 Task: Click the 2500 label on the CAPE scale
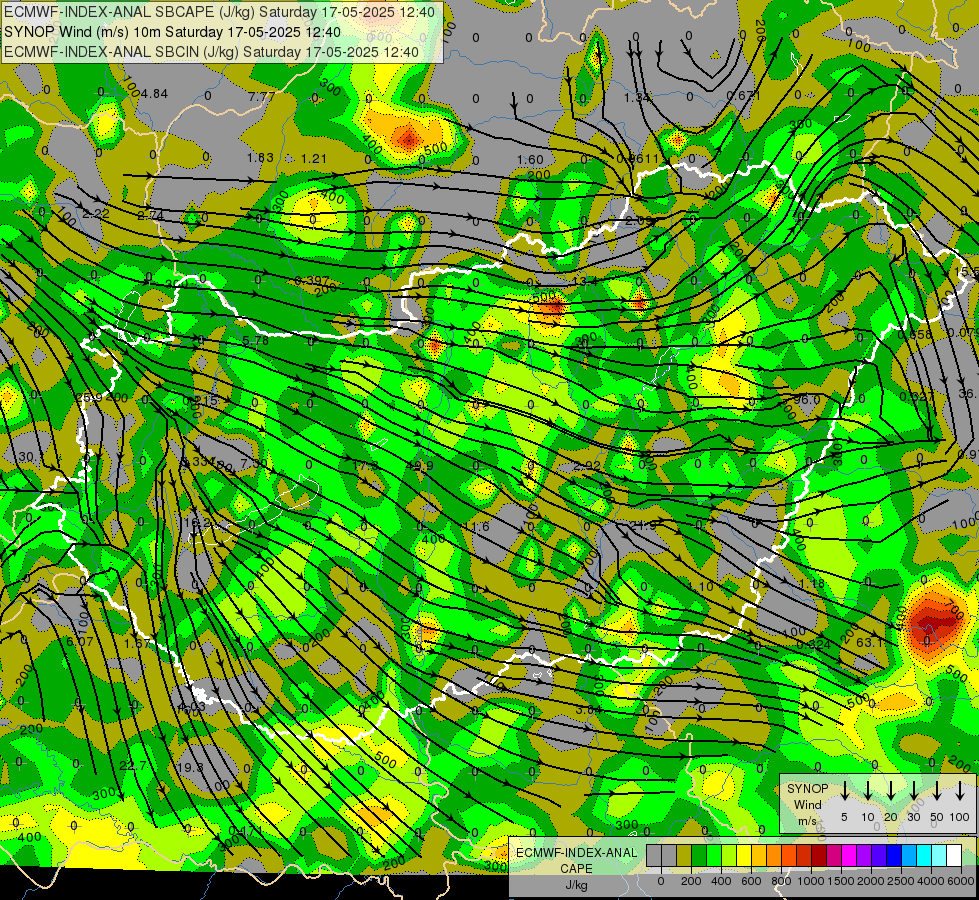(901, 881)
